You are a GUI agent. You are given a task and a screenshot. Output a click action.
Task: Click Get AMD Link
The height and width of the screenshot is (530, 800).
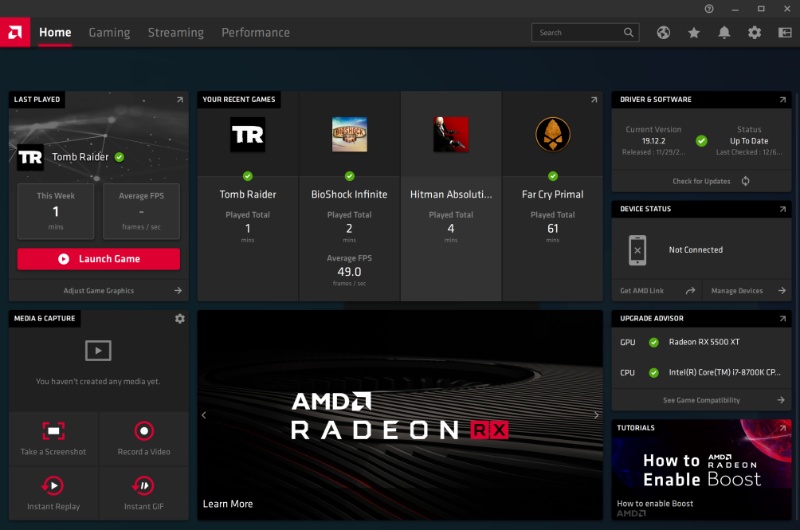pyautogui.click(x=657, y=291)
